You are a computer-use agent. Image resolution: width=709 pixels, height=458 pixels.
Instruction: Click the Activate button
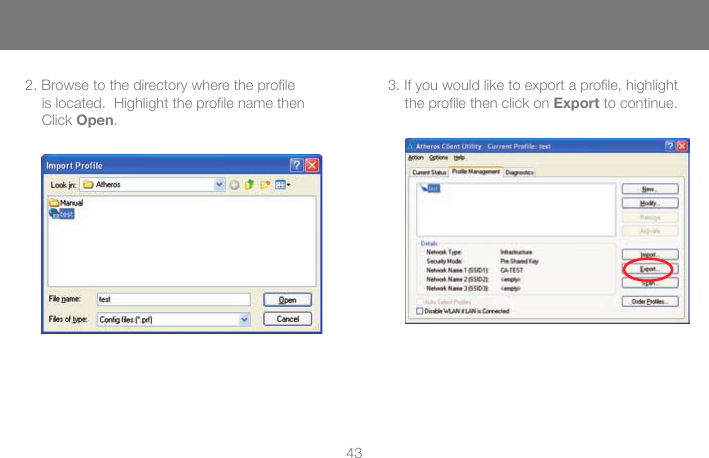[650, 231]
